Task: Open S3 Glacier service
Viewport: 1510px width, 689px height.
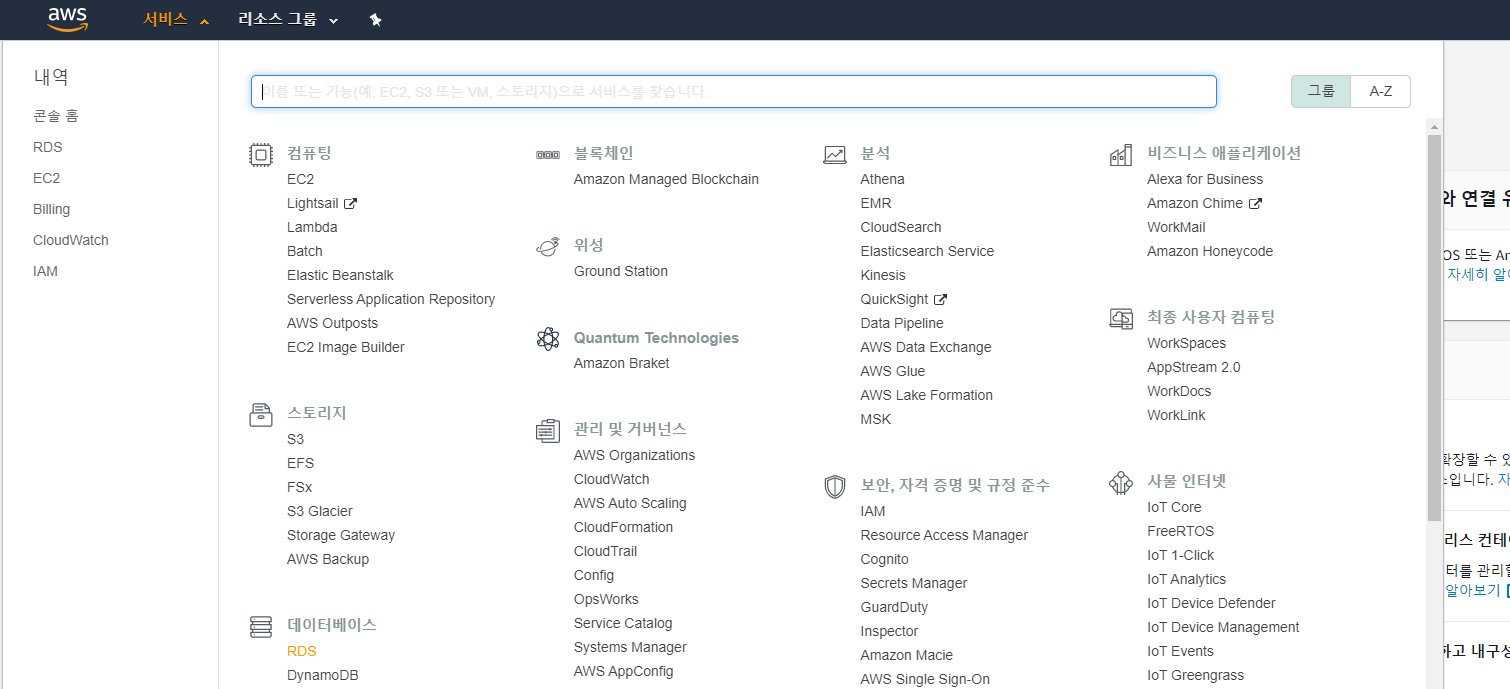Action: coord(320,511)
